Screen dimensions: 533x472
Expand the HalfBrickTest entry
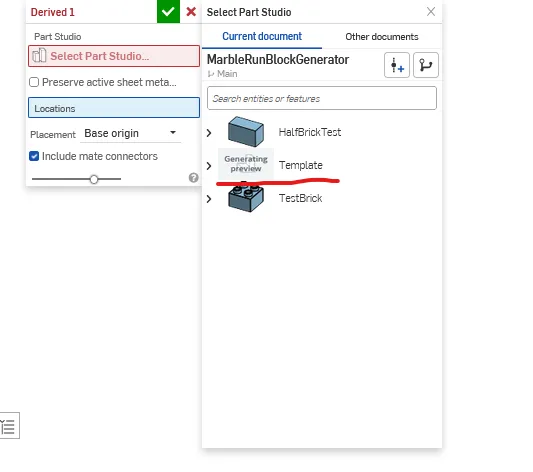click(x=209, y=133)
